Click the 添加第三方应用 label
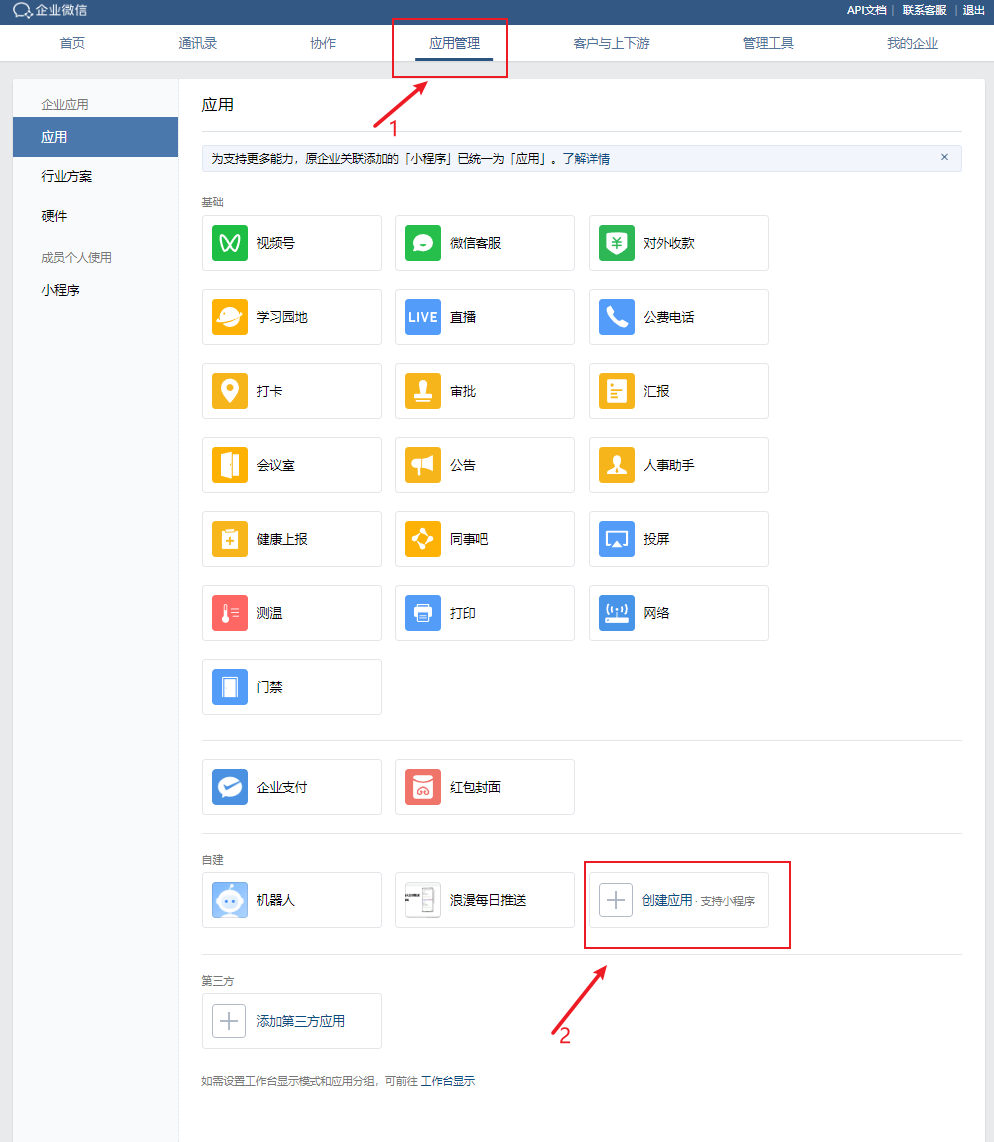The height and width of the screenshot is (1142, 994). [301, 1021]
